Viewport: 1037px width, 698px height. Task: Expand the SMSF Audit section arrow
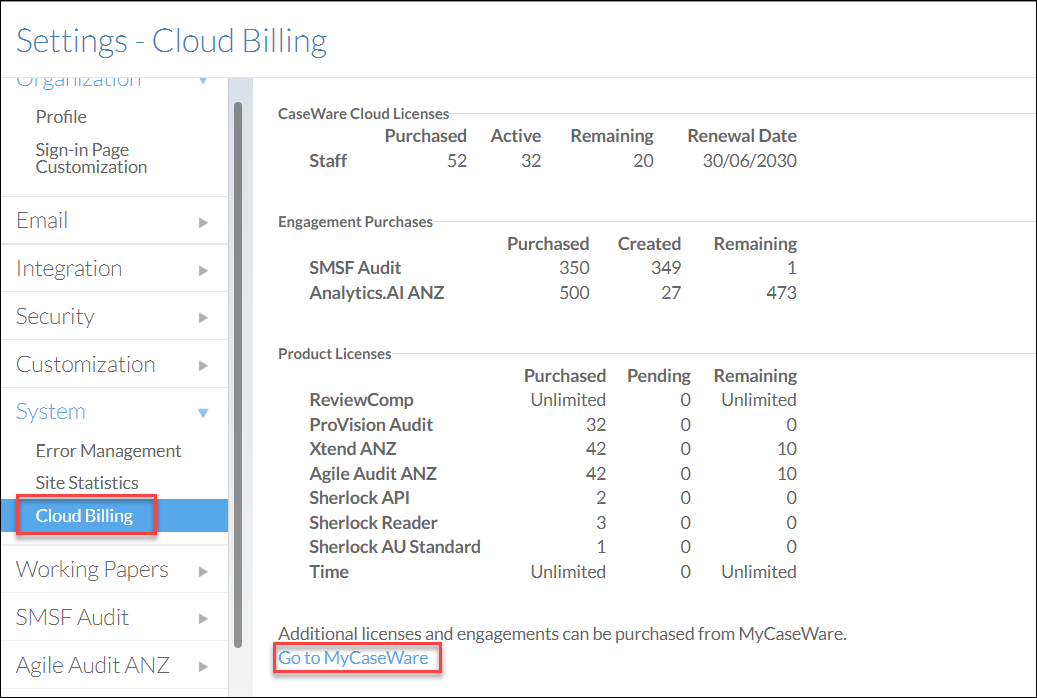click(203, 619)
